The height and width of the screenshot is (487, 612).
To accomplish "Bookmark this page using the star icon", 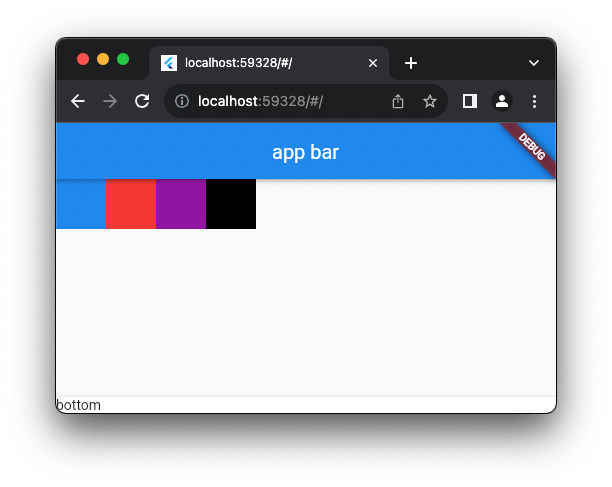I will [430, 101].
